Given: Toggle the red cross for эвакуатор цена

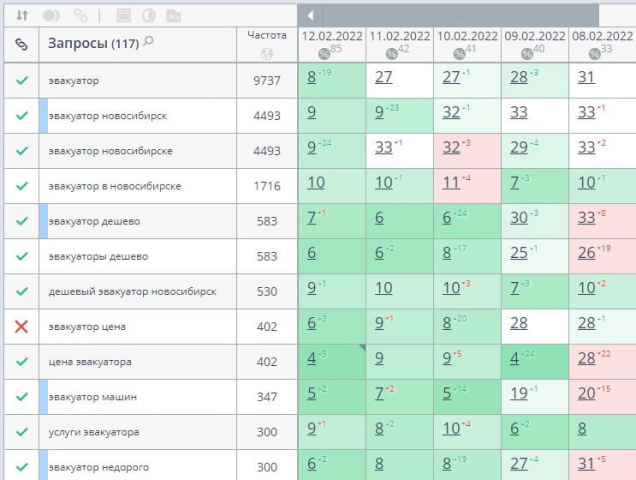Looking at the screenshot, I should [21, 326].
